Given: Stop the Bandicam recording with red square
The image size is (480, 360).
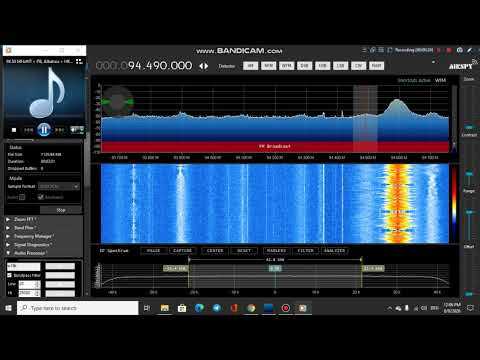Looking at the screenshot, I should tap(449, 50).
